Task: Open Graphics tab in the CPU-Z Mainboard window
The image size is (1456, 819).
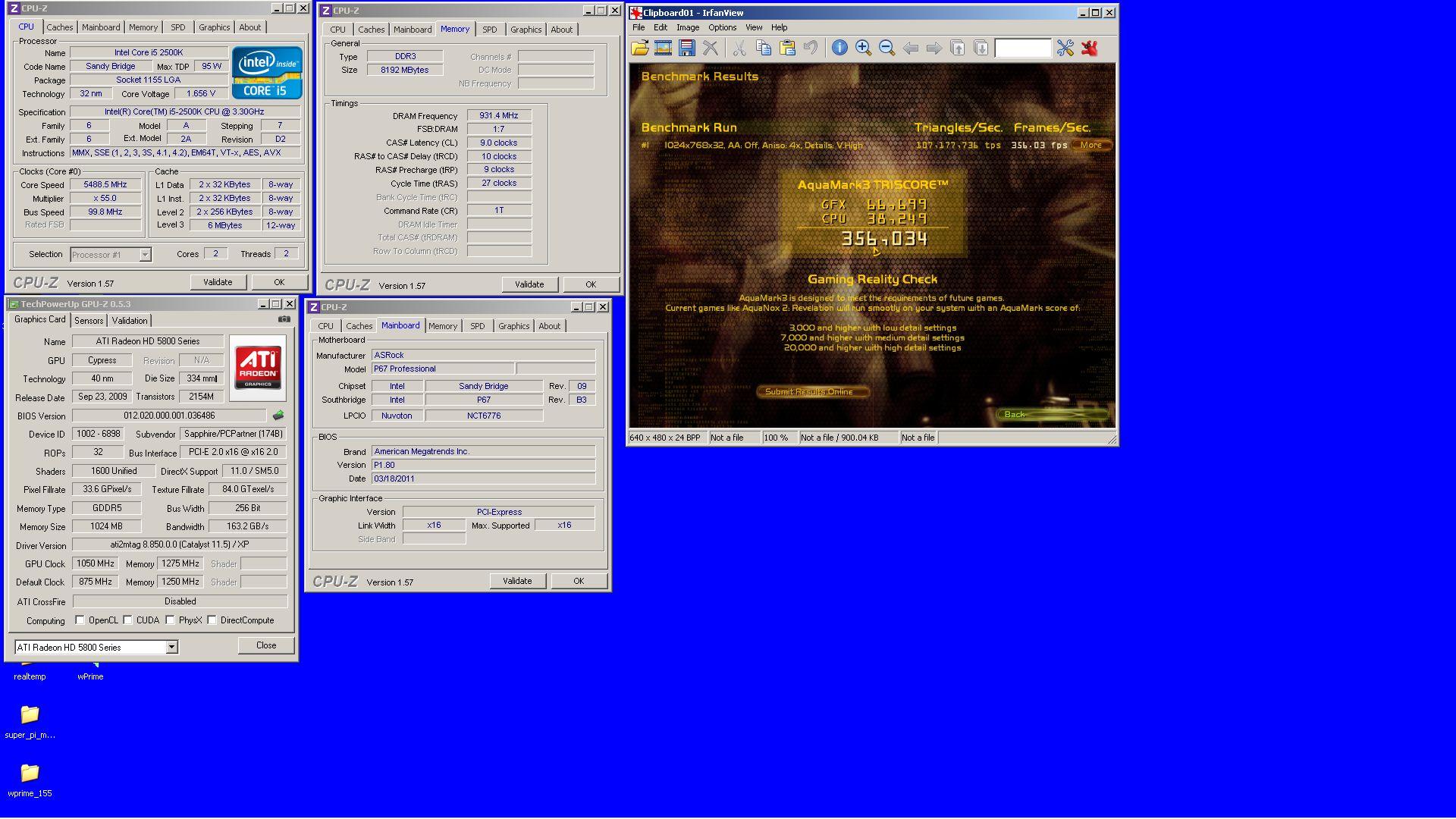Action: click(x=513, y=326)
